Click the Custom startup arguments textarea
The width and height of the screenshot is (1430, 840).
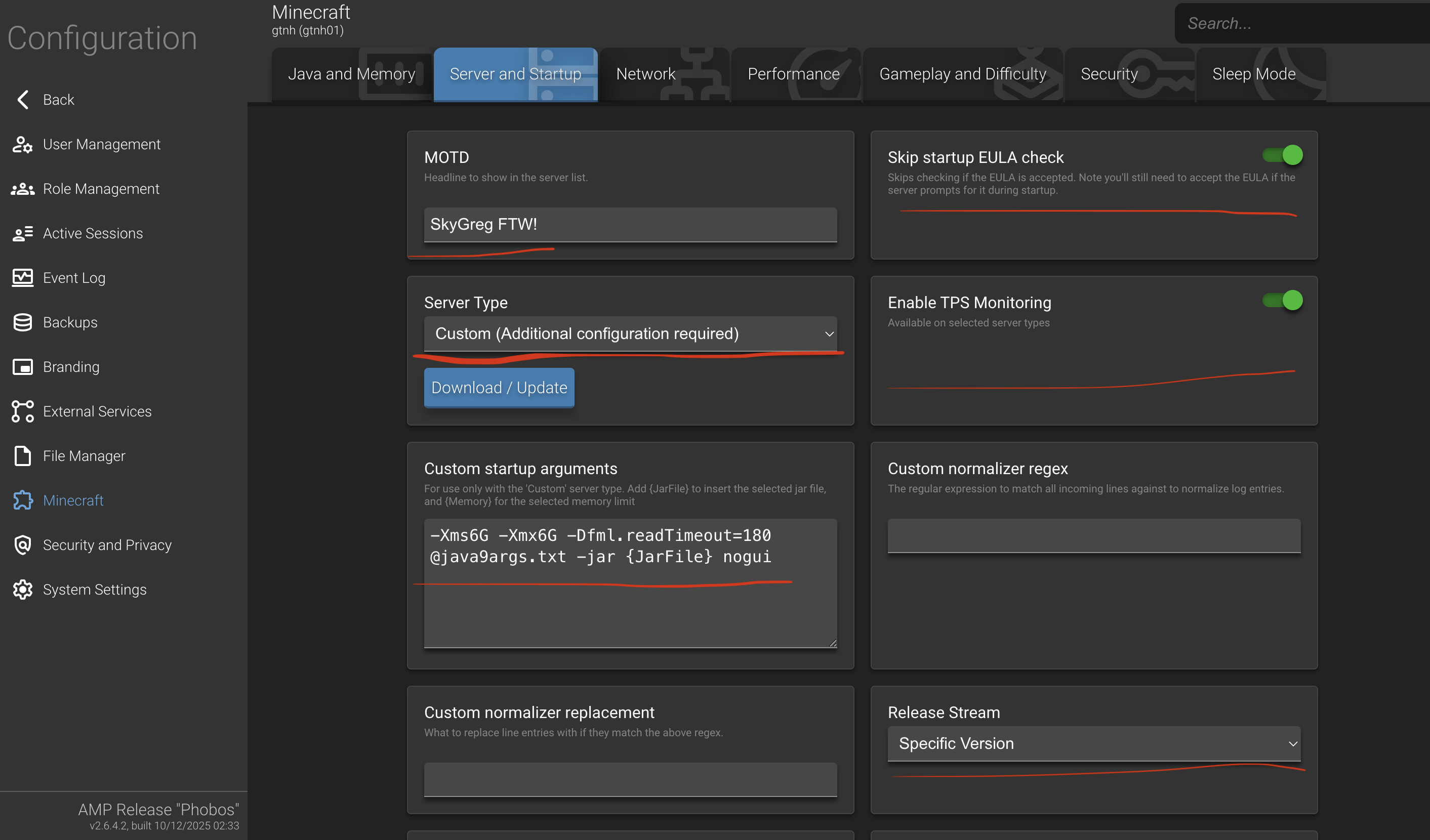tap(630, 583)
